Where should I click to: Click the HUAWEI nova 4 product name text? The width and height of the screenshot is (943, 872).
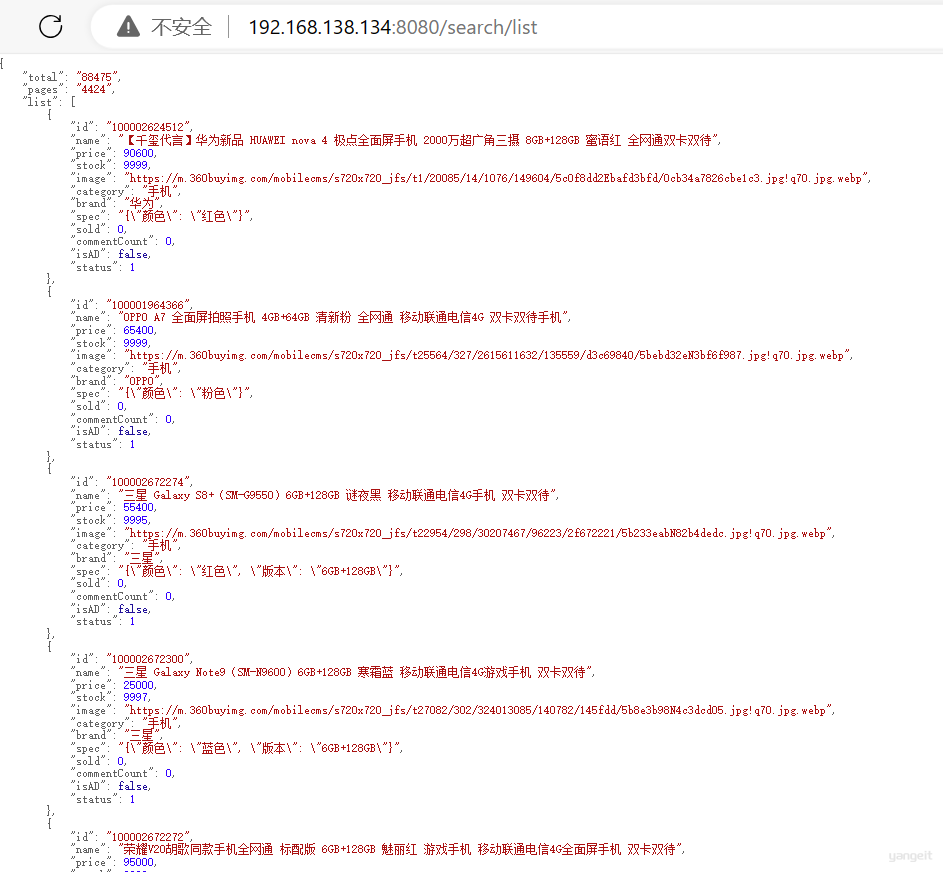(418, 140)
